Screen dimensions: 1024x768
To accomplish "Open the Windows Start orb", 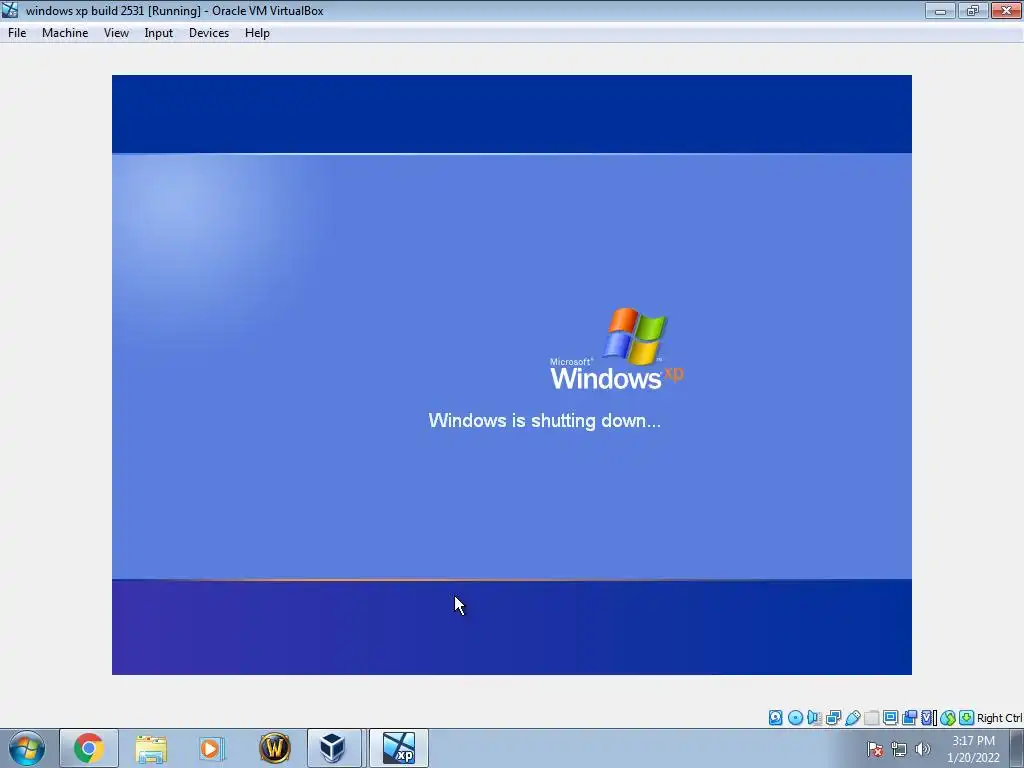I will (x=27, y=748).
